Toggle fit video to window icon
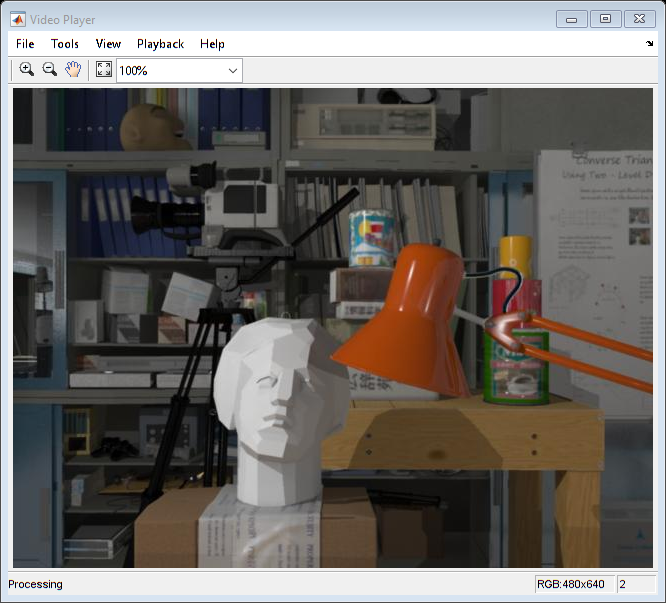The width and height of the screenshot is (666, 603). (x=103, y=70)
